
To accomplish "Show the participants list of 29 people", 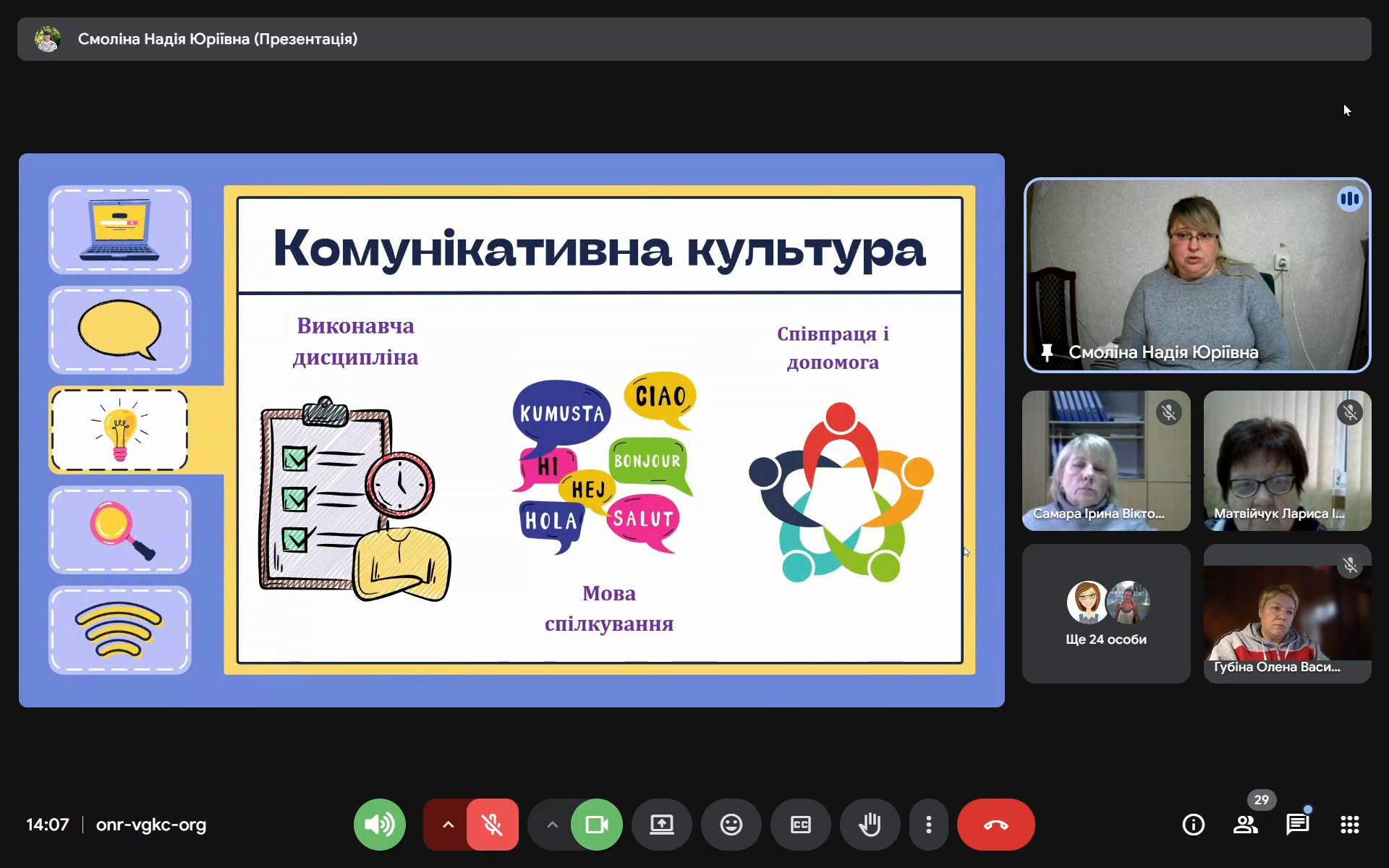I will [x=1245, y=825].
